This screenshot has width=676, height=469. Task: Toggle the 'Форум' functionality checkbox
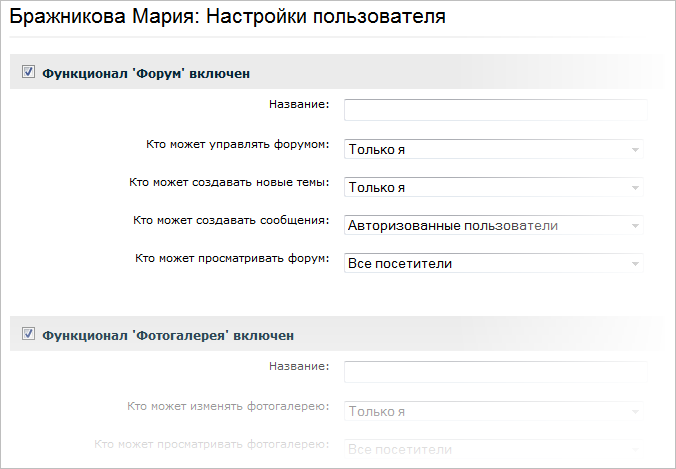point(28,72)
